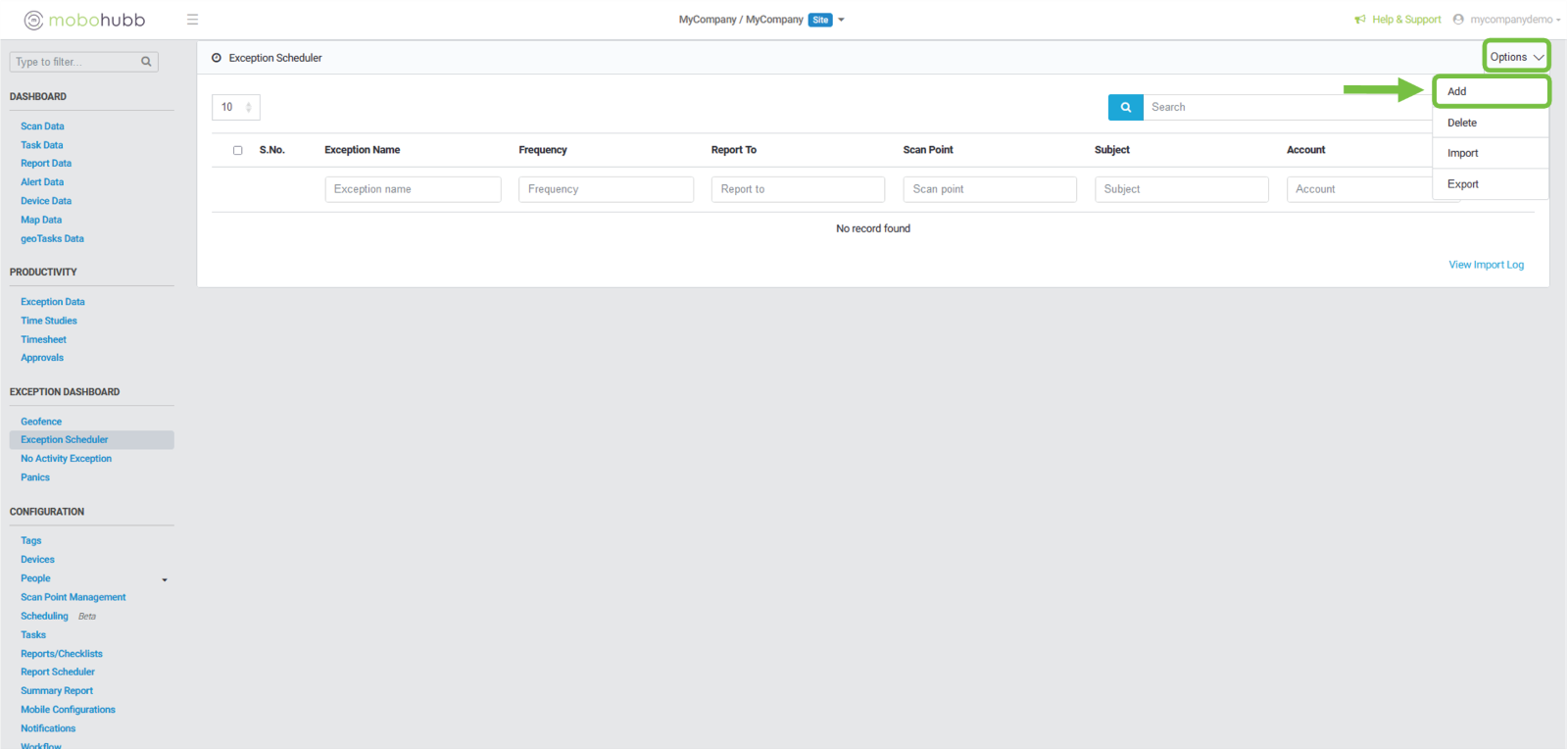Screen dimensions: 1568x749
Task: Change the page size stepper showing 10
Action: 248,107
